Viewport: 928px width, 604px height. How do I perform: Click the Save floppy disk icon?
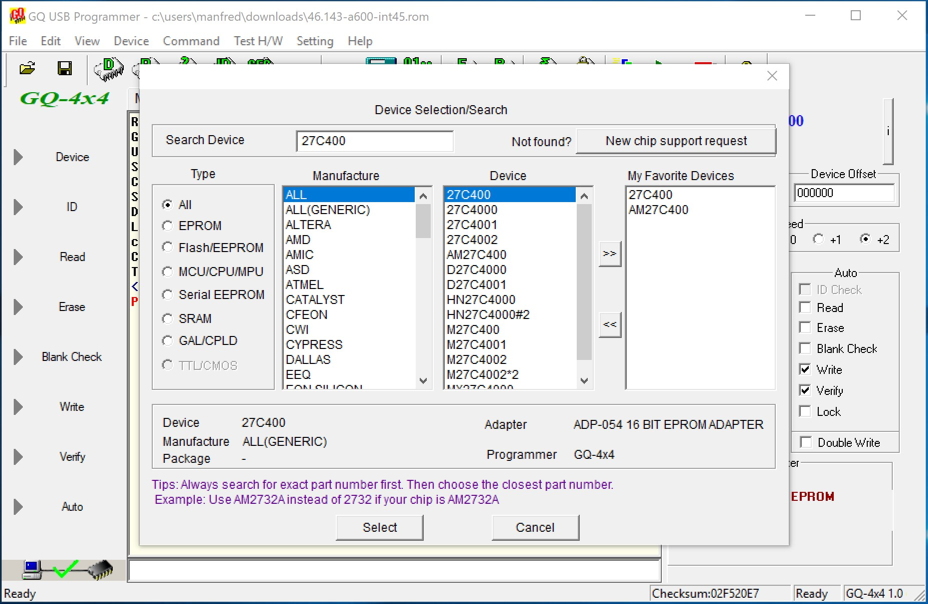point(64,68)
